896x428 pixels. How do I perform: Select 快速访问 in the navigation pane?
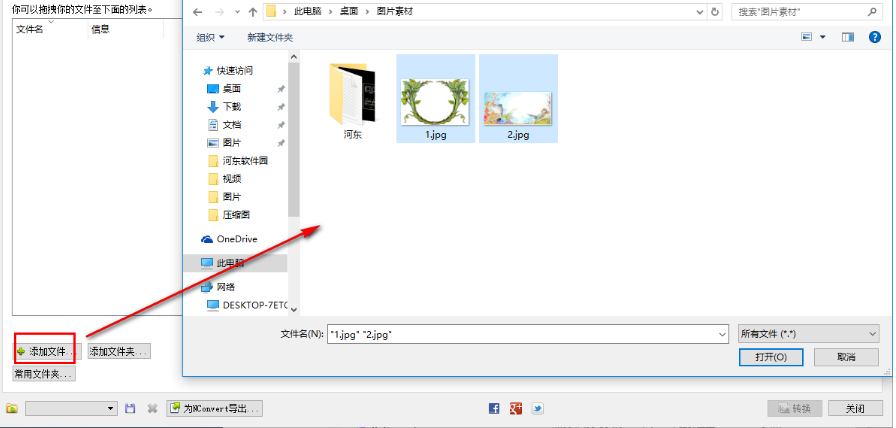[x=234, y=70]
